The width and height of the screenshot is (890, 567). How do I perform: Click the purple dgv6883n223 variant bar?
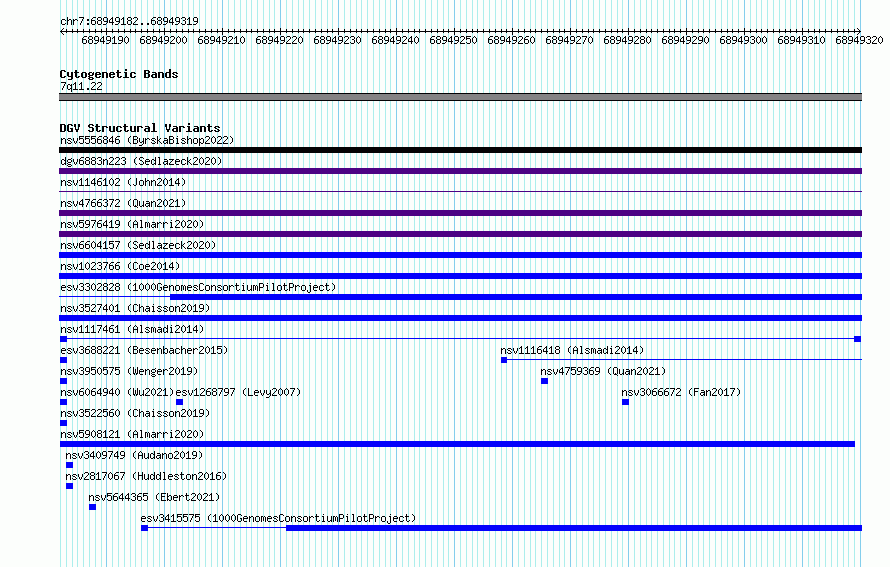[460, 171]
